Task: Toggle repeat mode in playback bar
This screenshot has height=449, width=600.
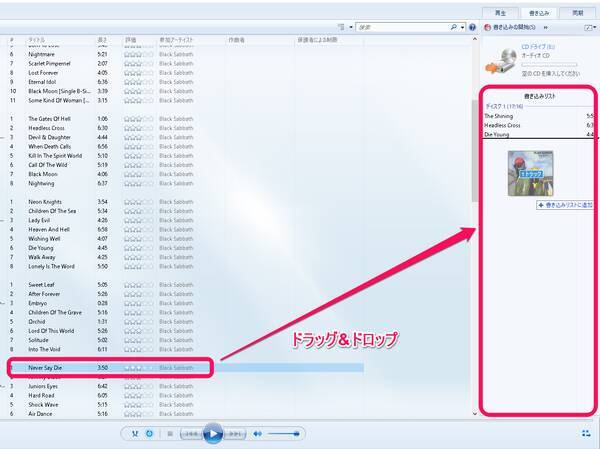Action: [x=149, y=434]
